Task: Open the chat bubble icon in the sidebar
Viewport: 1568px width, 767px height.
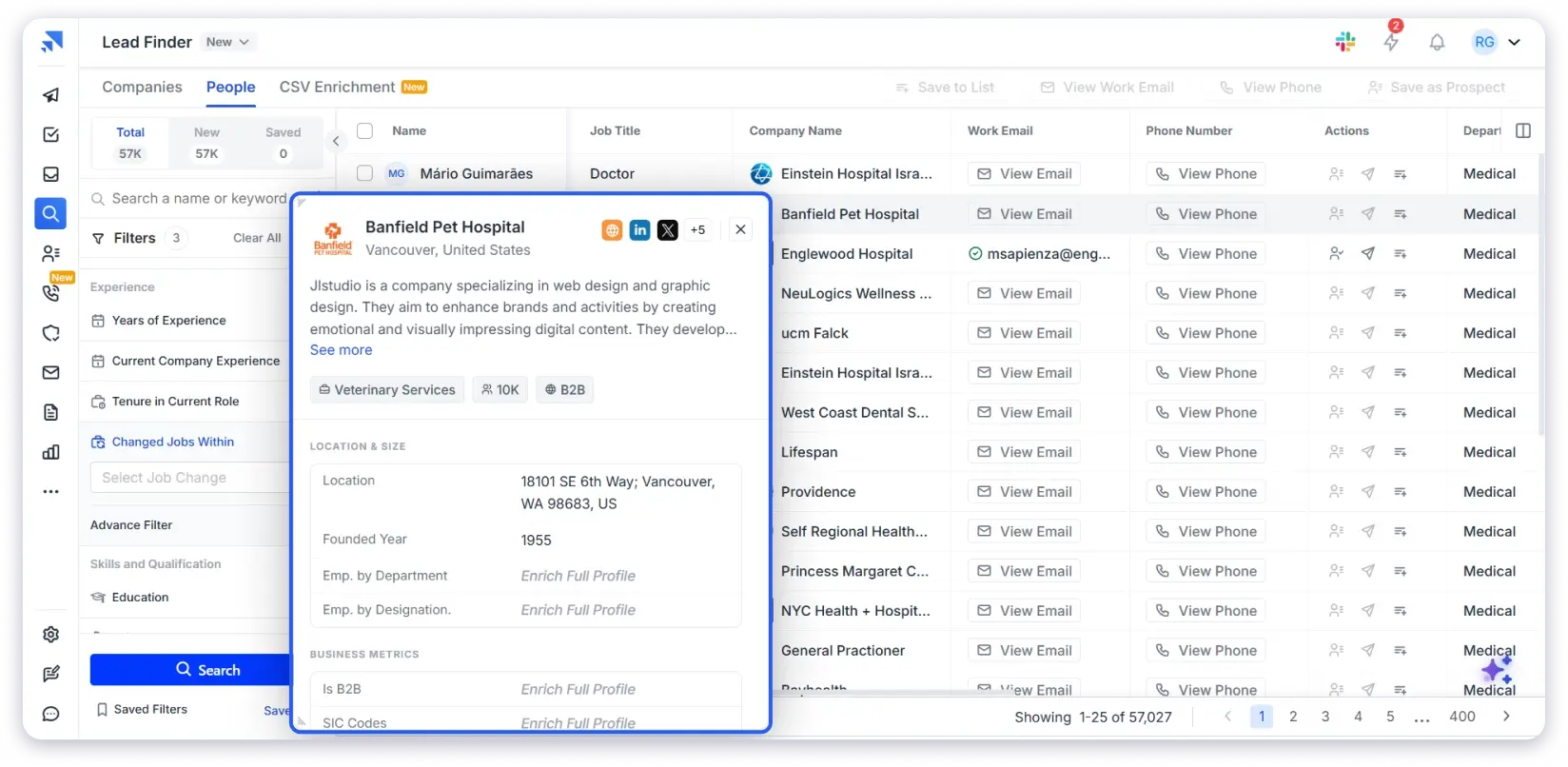Action: (x=51, y=715)
